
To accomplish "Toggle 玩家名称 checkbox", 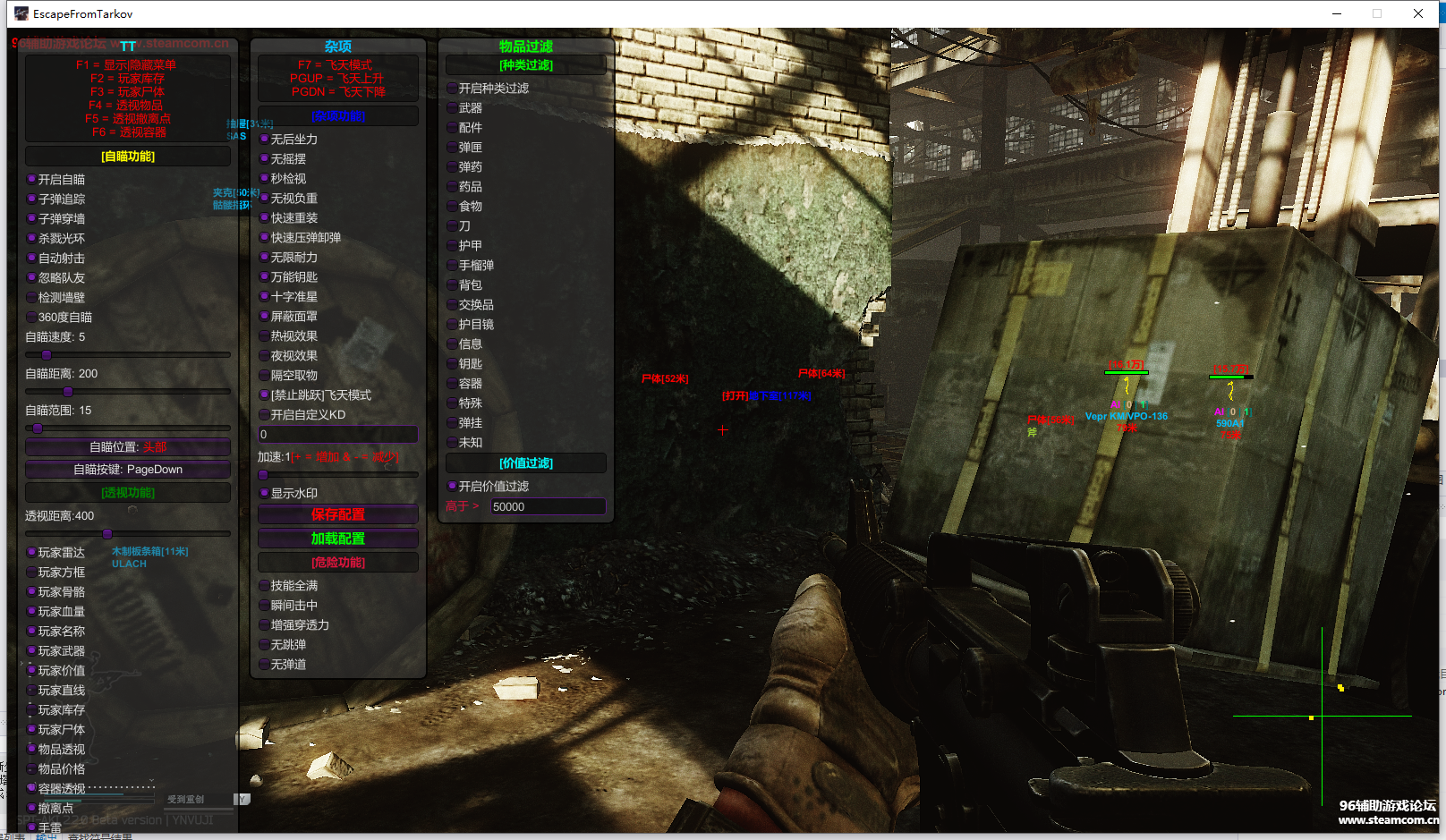I will (x=32, y=631).
